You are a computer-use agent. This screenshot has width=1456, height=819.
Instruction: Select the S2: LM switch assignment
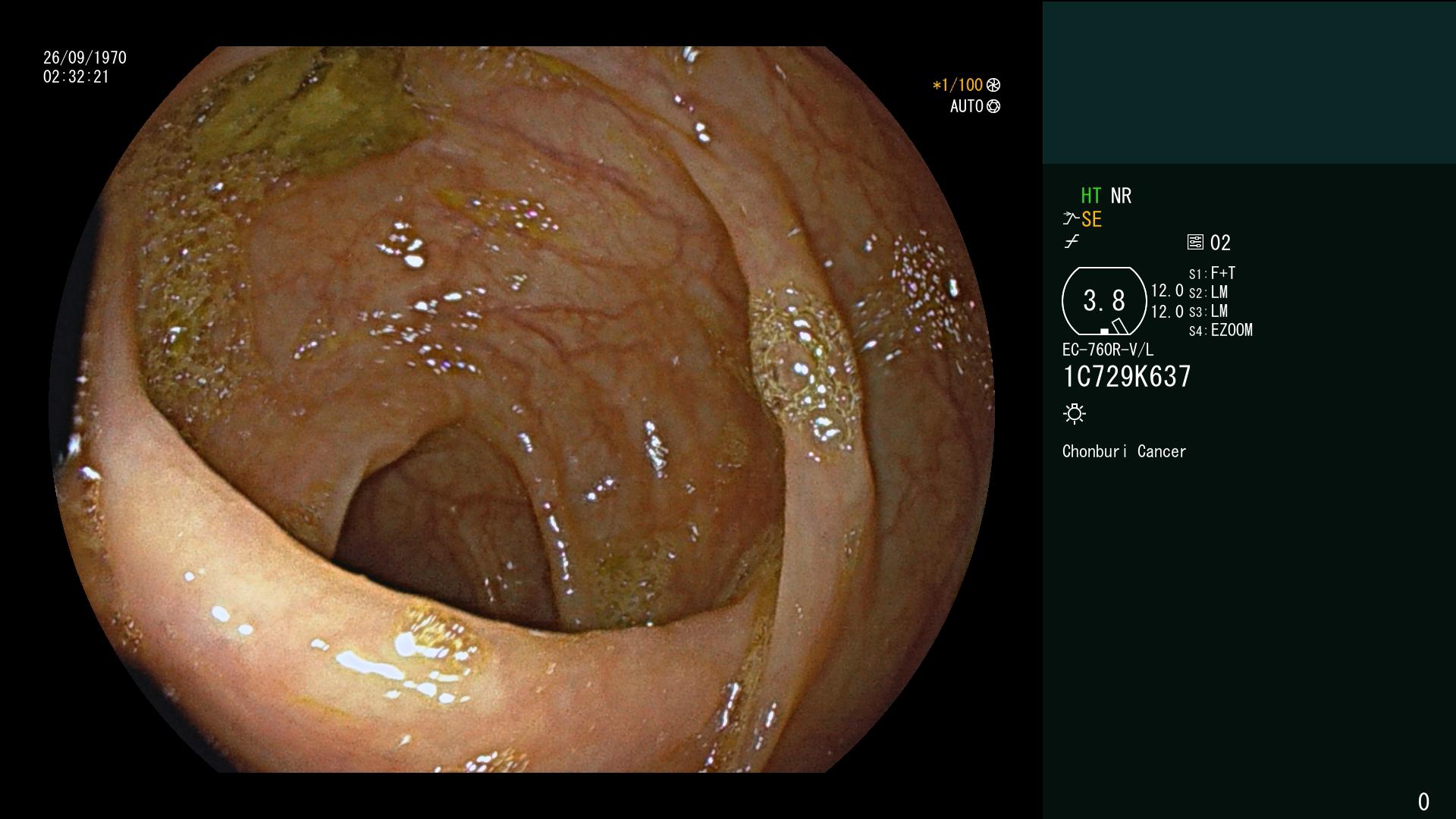[x=1209, y=292]
